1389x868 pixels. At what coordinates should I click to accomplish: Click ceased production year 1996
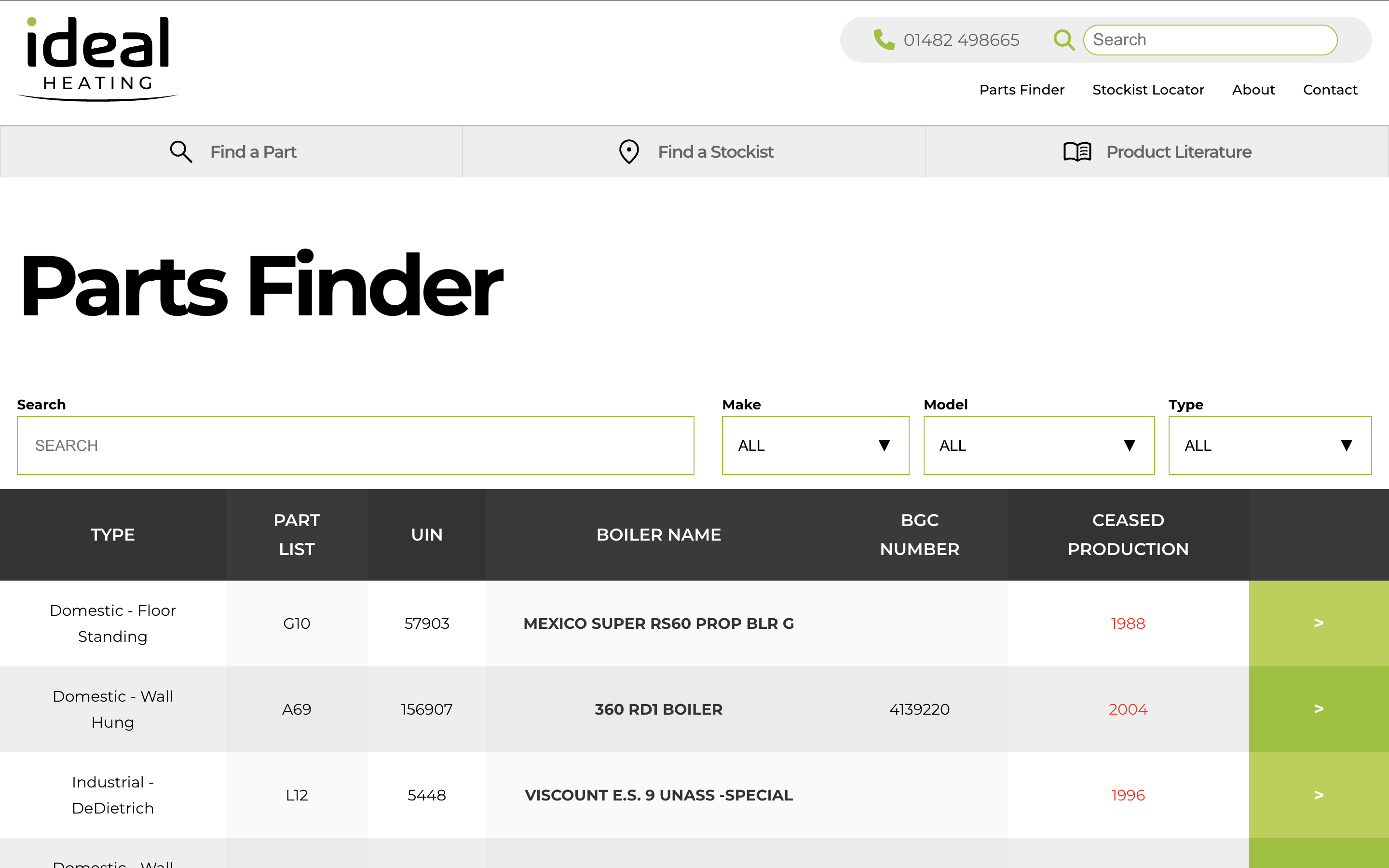click(x=1128, y=795)
